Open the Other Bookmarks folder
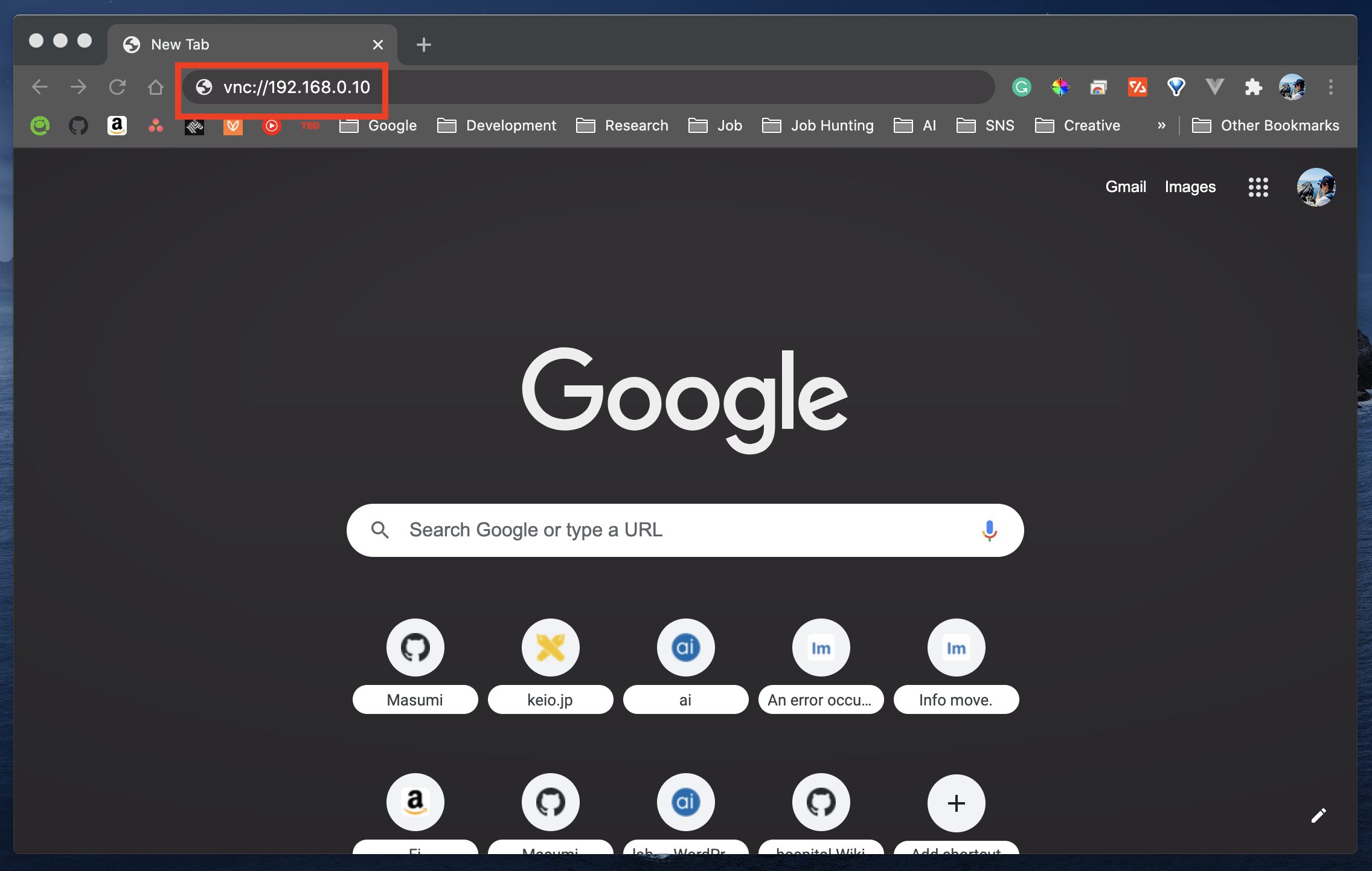Image resolution: width=1372 pixels, height=871 pixels. pos(1265,126)
